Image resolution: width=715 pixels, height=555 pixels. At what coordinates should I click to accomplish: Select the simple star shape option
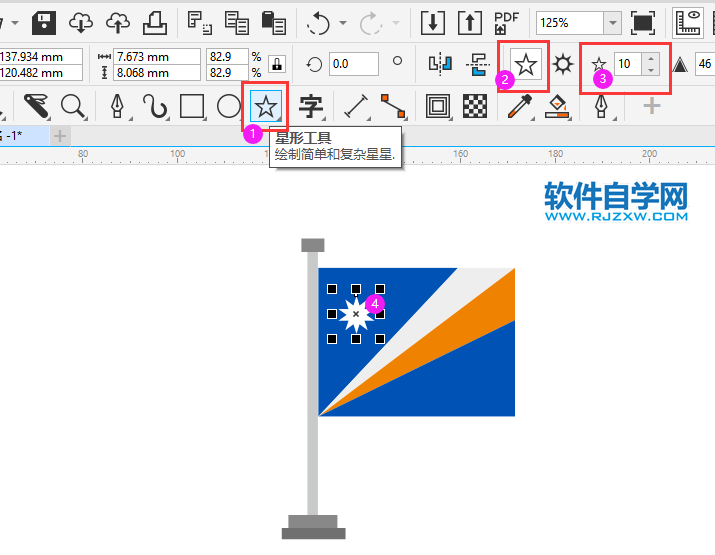tap(525, 64)
